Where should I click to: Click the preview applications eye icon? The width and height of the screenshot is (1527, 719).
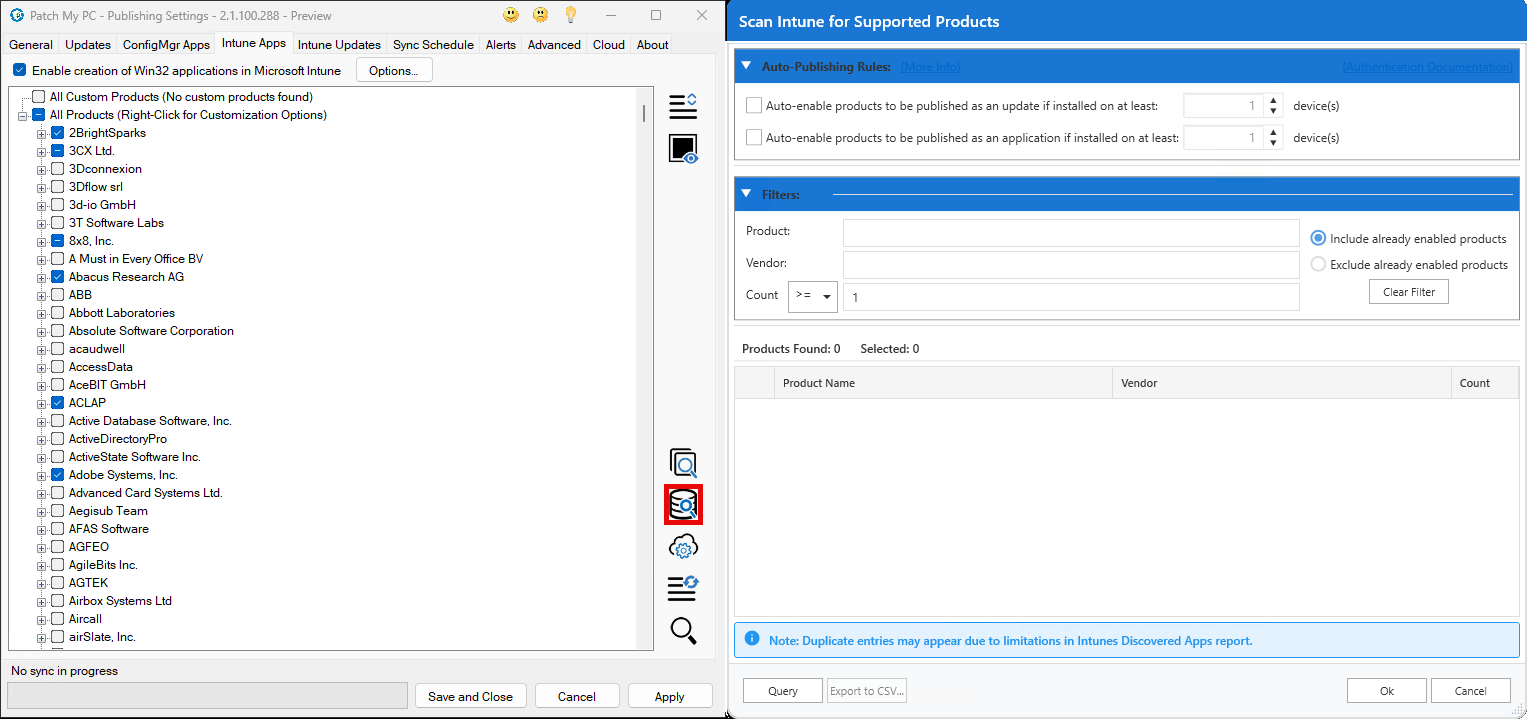click(x=683, y=148)
